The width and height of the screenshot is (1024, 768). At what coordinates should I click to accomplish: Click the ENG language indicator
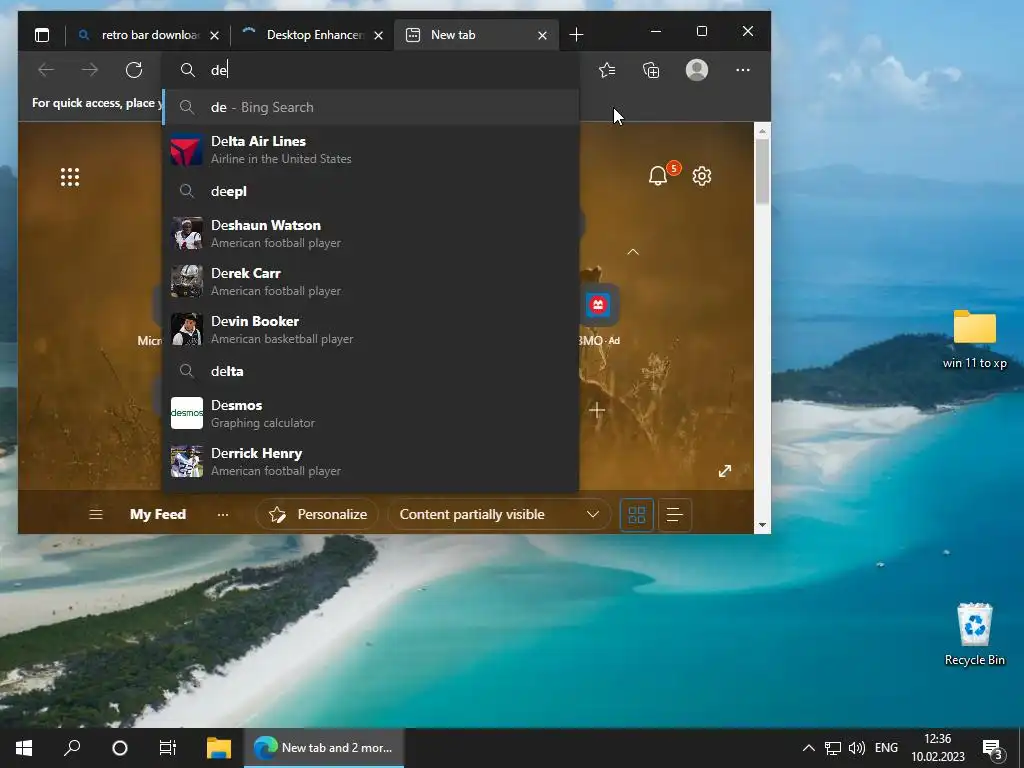(886, 748)
